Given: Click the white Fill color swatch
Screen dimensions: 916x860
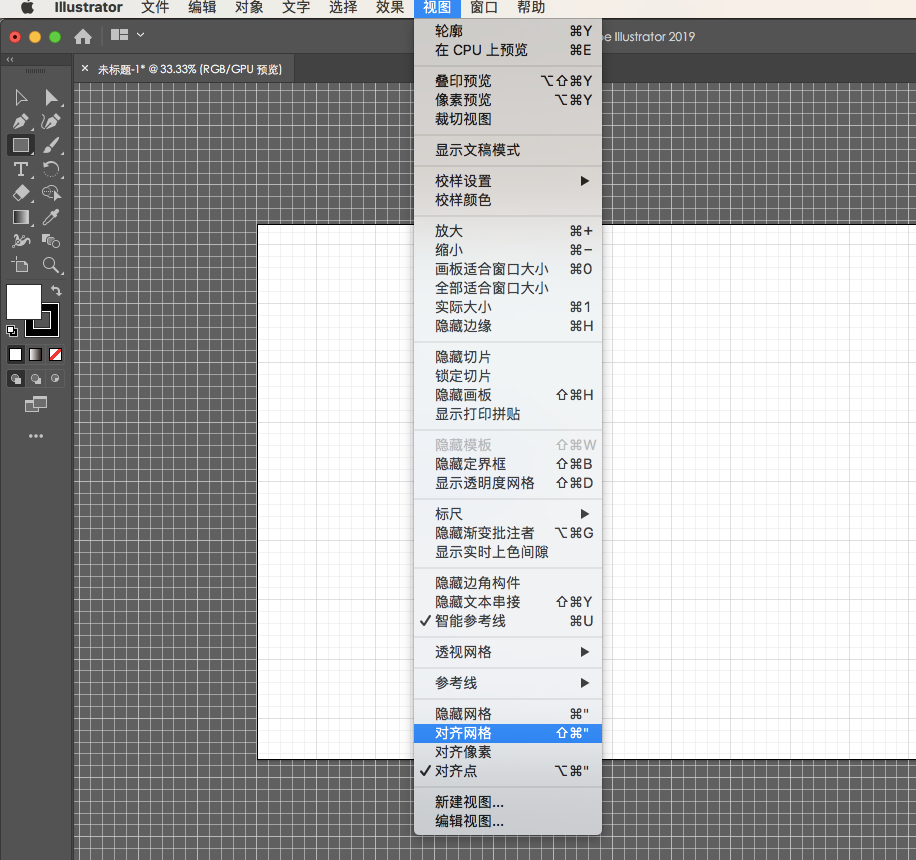Looking at the screenshot, I should pos(23,302).
